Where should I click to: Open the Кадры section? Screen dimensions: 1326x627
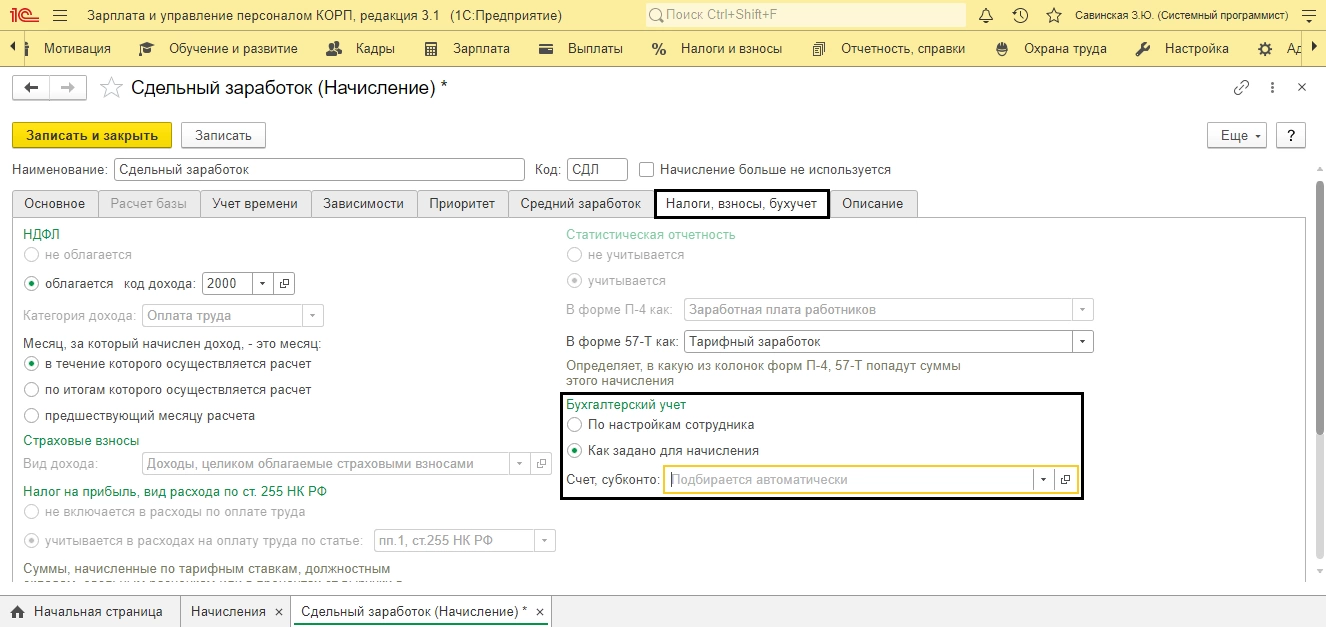(361, 48)
